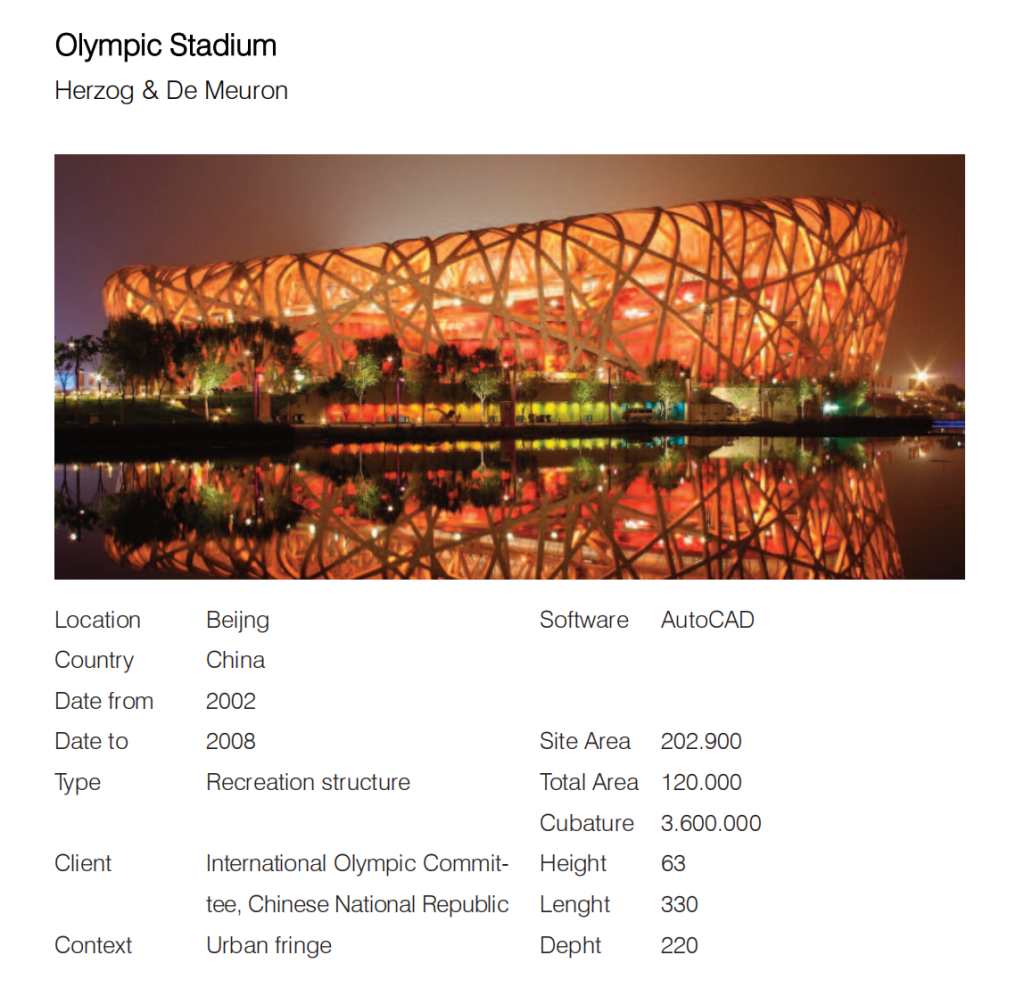Viewport: 1024px width, 988px height.
Task: Click the Olympic Stadium title heading
Action: pos(166,46)
